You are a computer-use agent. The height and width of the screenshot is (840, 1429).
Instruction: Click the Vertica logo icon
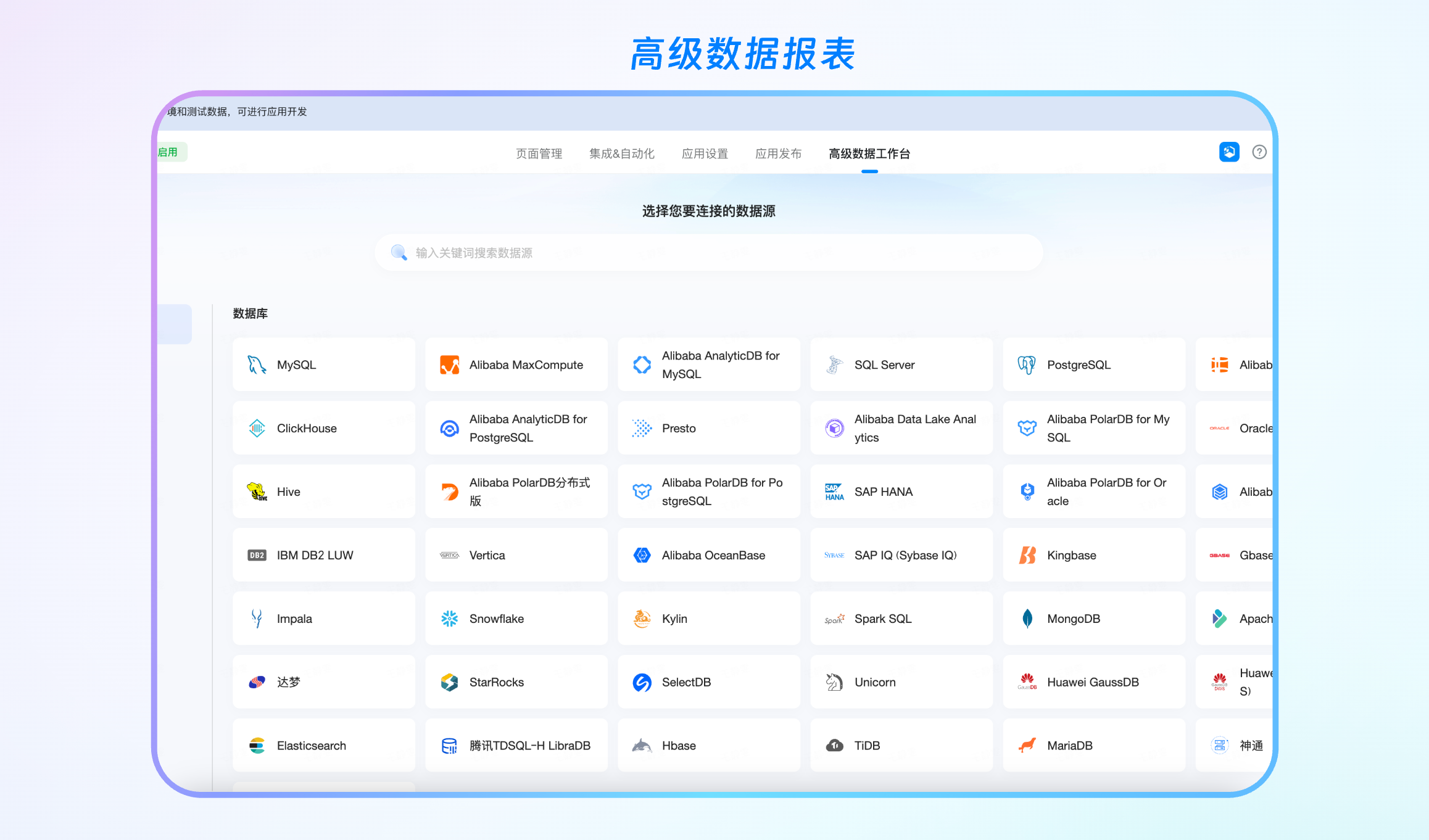[x=449, y=555]
